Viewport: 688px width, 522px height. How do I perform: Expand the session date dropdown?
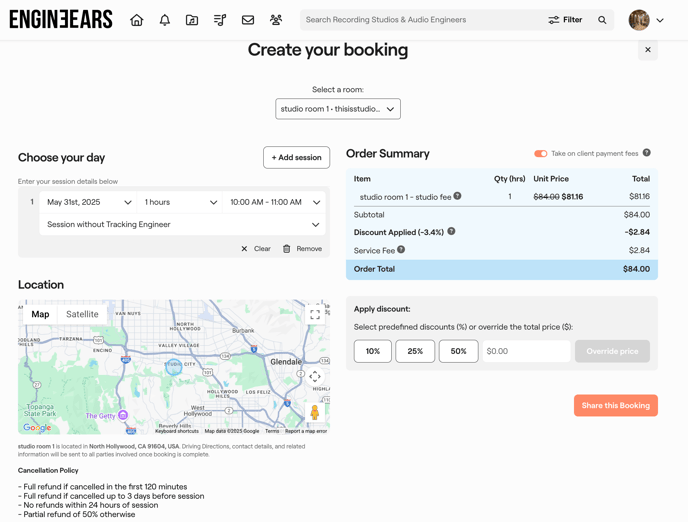[89, 202]
